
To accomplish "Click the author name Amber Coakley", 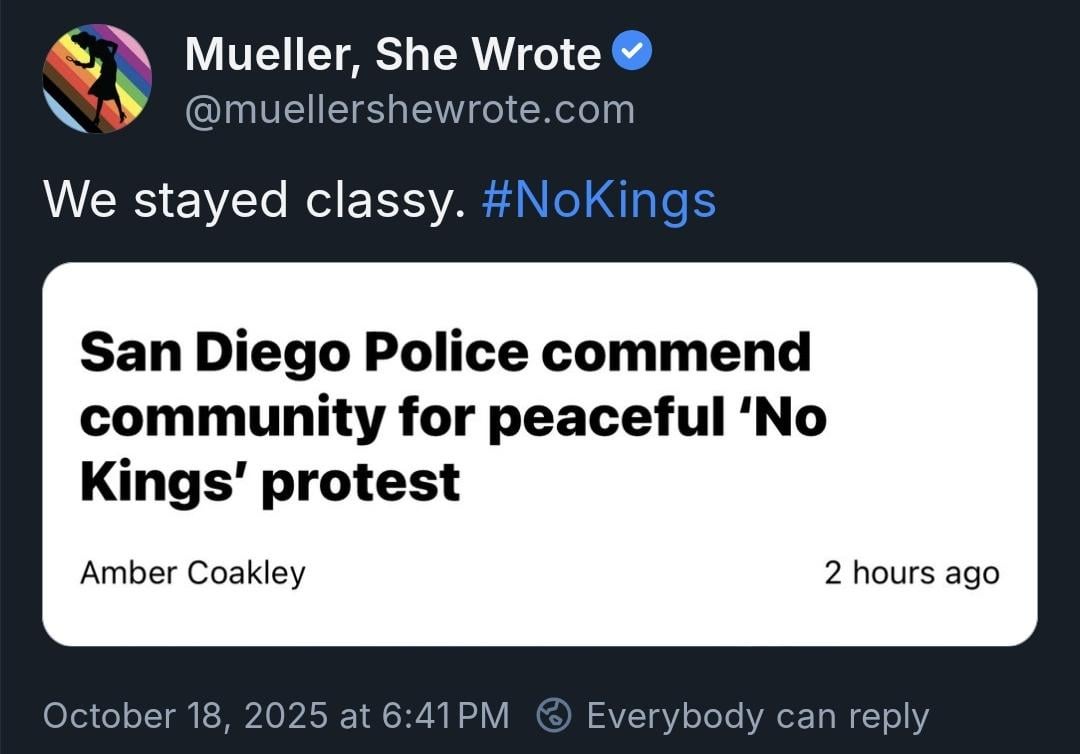I will coord(193,573).
